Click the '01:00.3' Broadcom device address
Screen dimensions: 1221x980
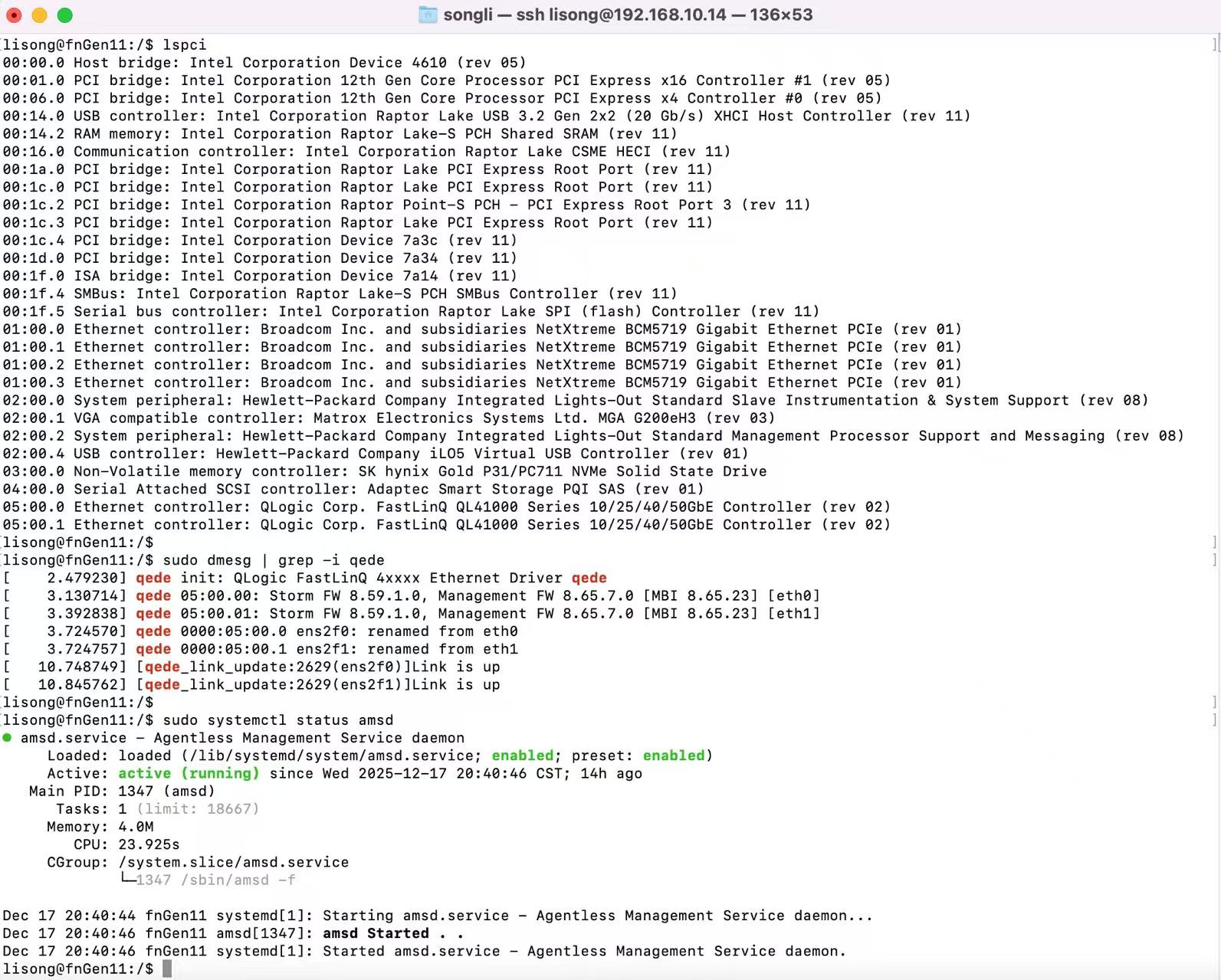point(34,382)
